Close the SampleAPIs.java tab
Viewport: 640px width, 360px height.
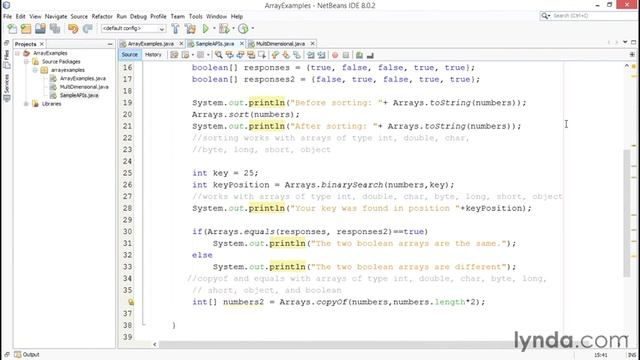coord(242,44)
